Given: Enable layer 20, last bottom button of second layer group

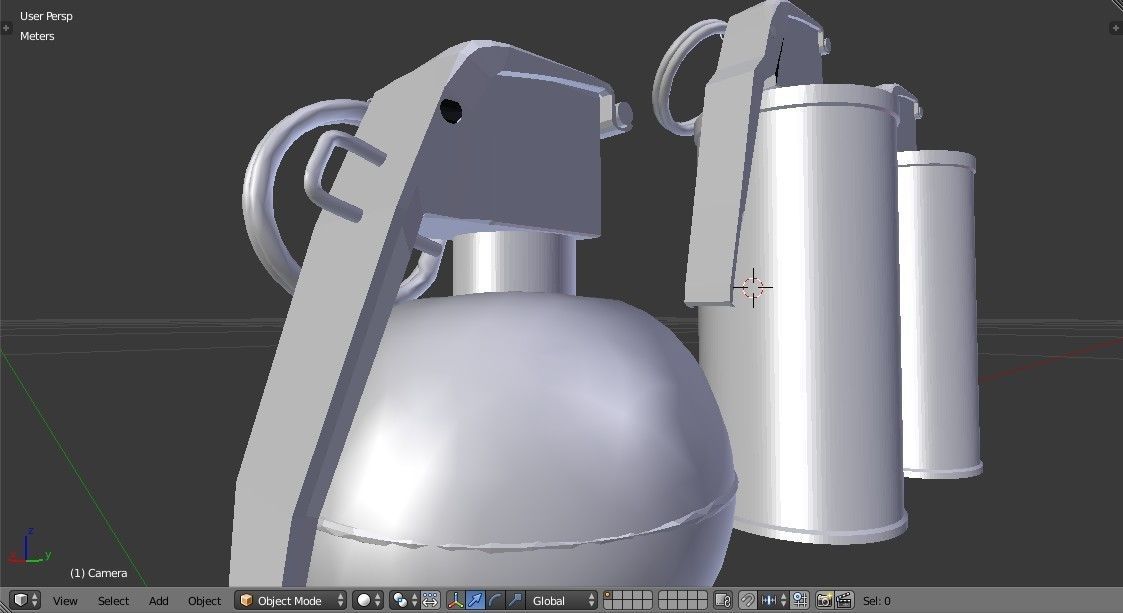Looking at the screenshot, I should click(703, 605).
